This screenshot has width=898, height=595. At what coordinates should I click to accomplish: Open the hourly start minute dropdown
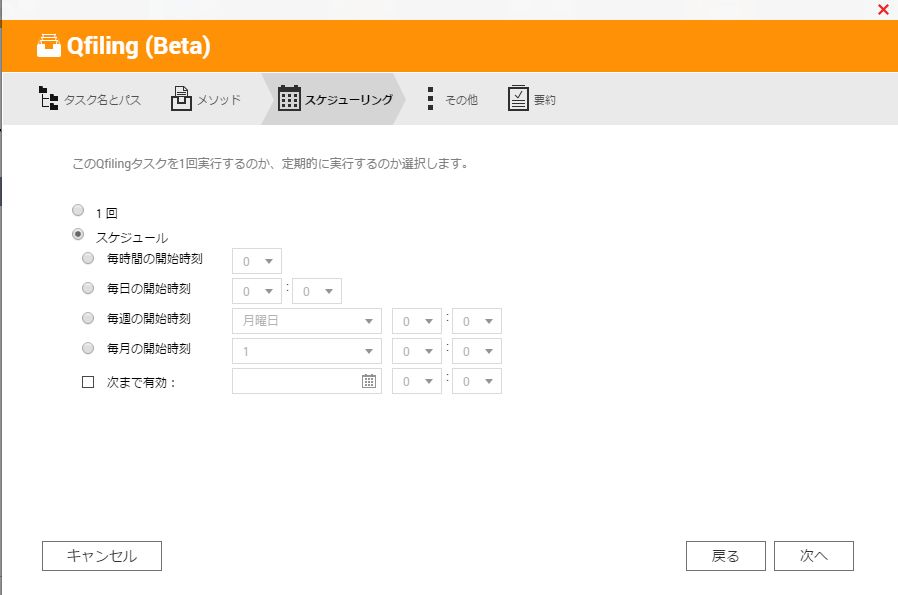click(257, 261)
